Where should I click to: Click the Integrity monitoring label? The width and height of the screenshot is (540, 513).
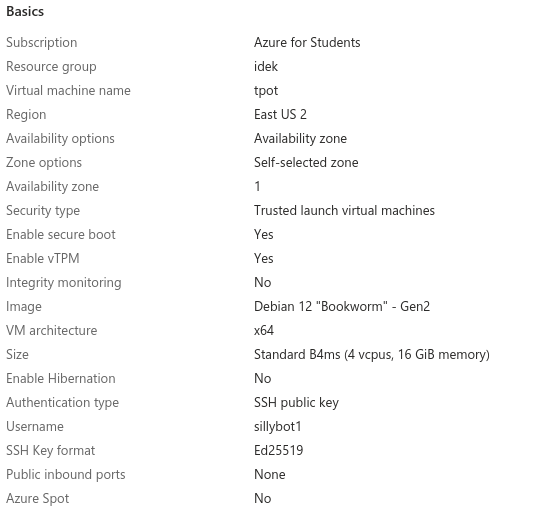click(x=64, y=283)
